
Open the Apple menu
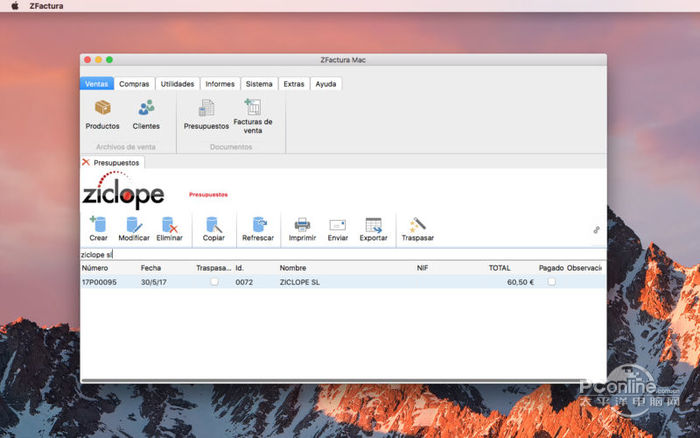(11, 6)
